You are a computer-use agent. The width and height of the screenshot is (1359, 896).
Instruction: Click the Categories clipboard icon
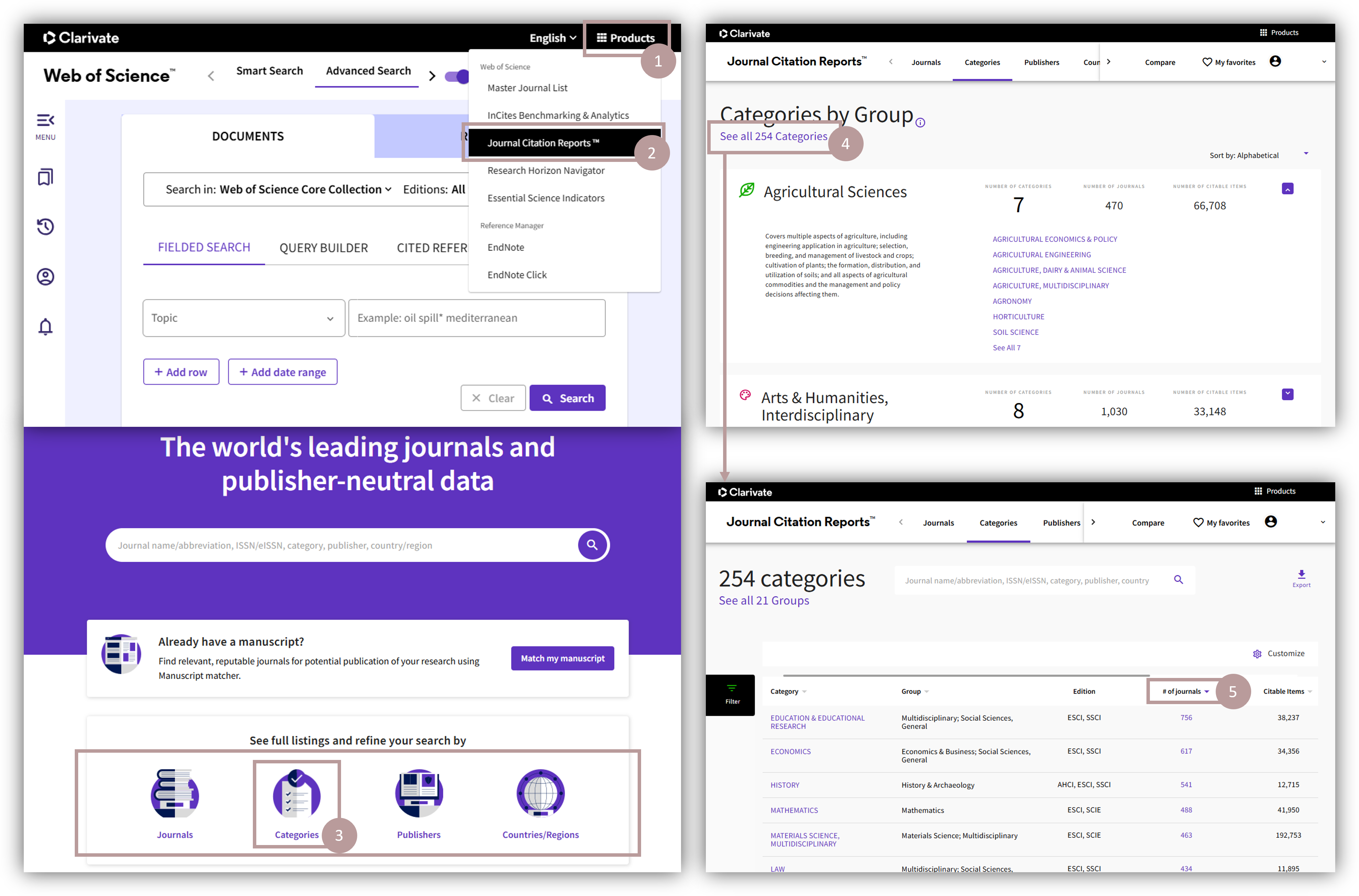[297, 793]
